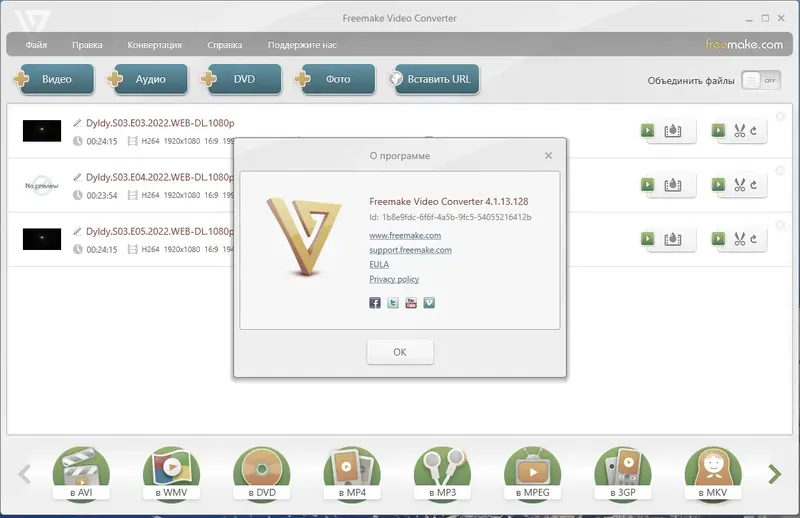Click green play beside scissors icon, E04 row
The width and height of the screenshot is (800, 518).
(x=718, y=184)
